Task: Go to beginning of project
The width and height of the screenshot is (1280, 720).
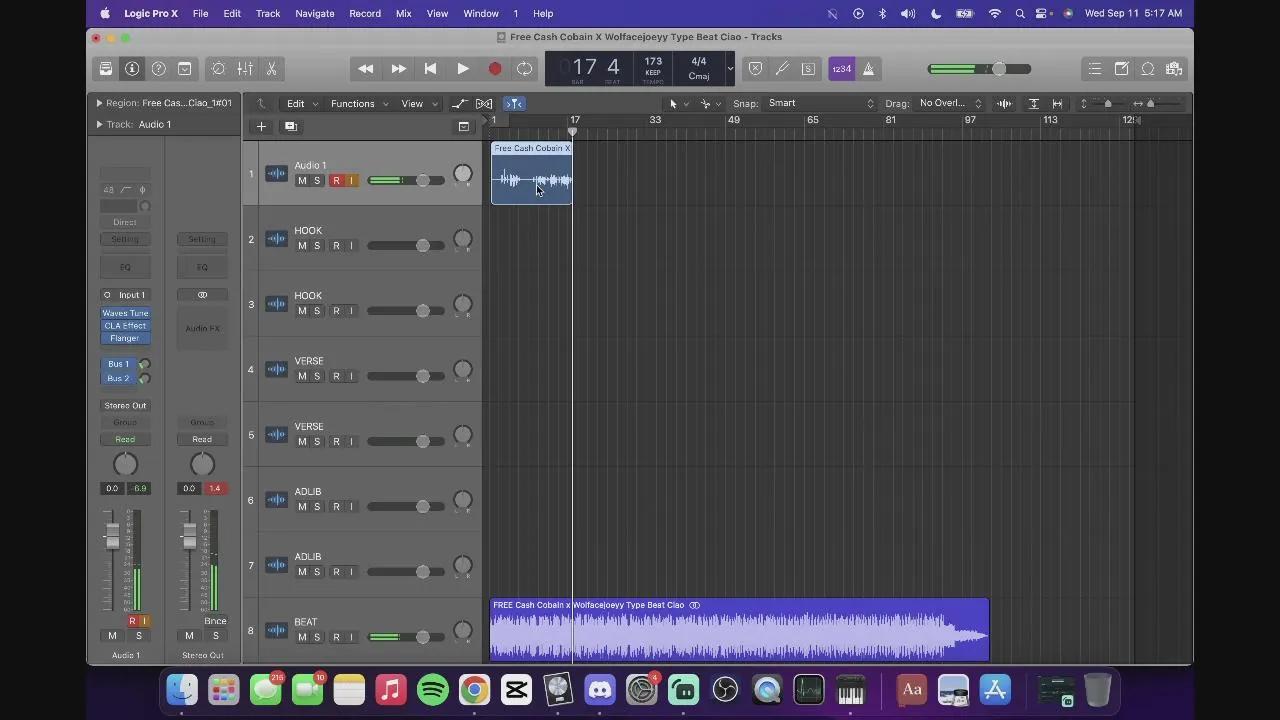Action: tap(430, 69)
